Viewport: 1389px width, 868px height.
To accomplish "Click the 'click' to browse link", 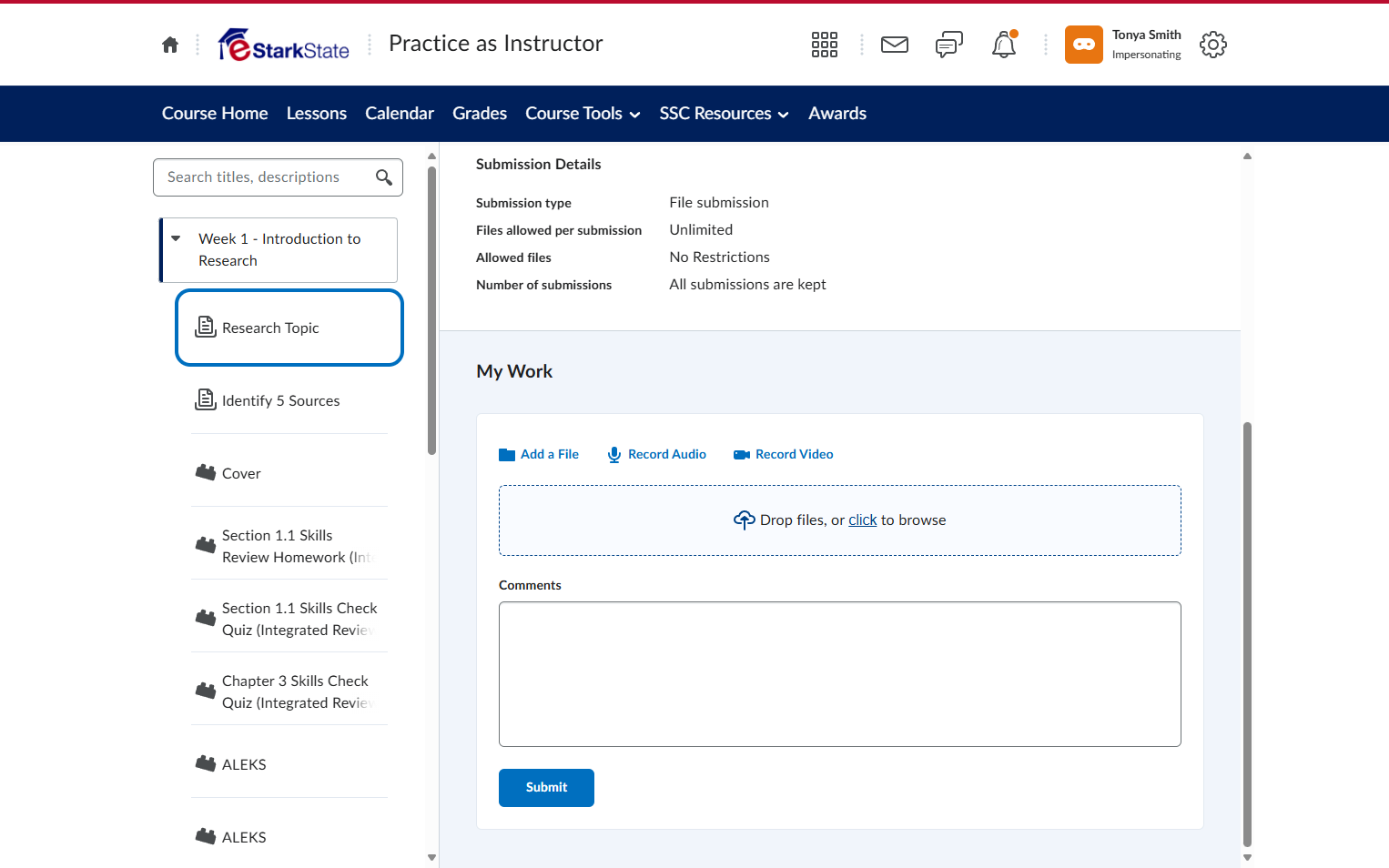I will (x=863, y=520).
